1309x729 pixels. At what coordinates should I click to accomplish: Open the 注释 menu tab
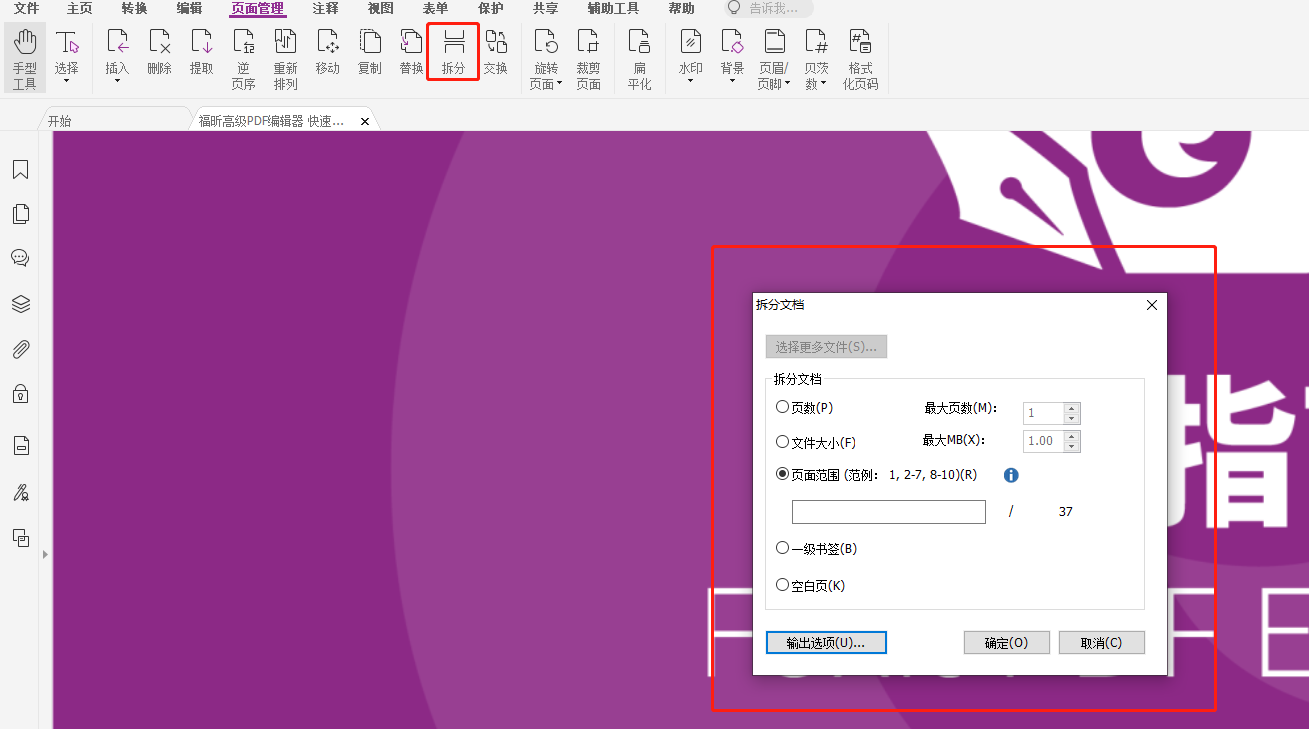click(325, 9)
